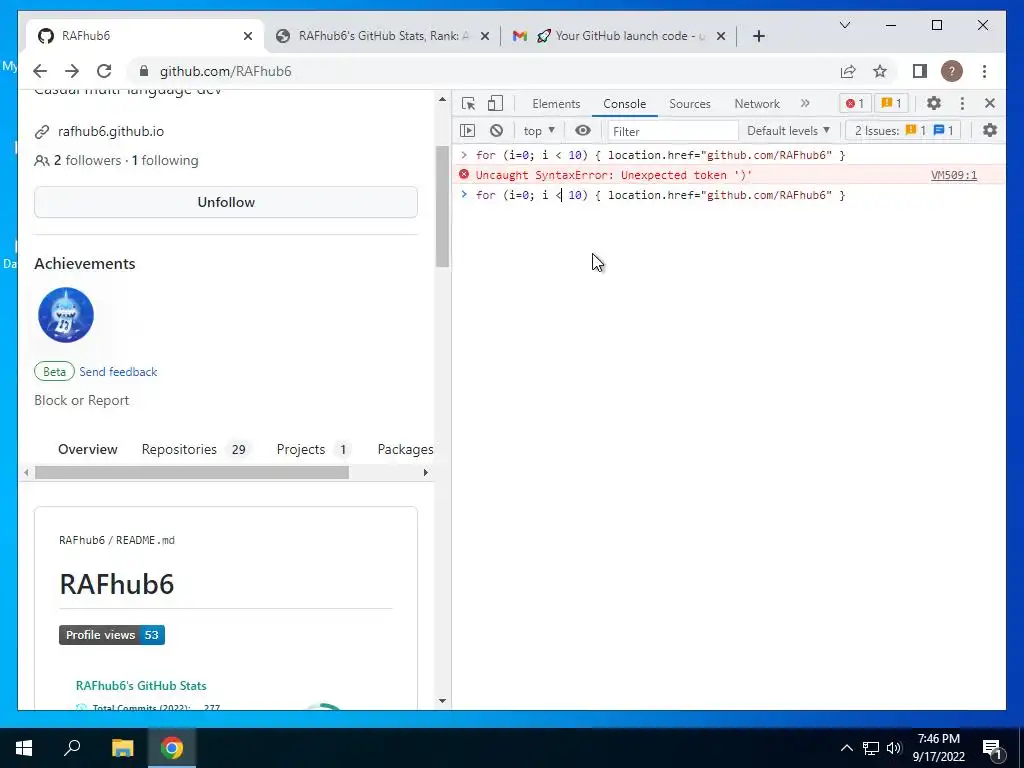Click Block or Report
Viewport: 1024px width, 768px height.
(x=82, y=400)
